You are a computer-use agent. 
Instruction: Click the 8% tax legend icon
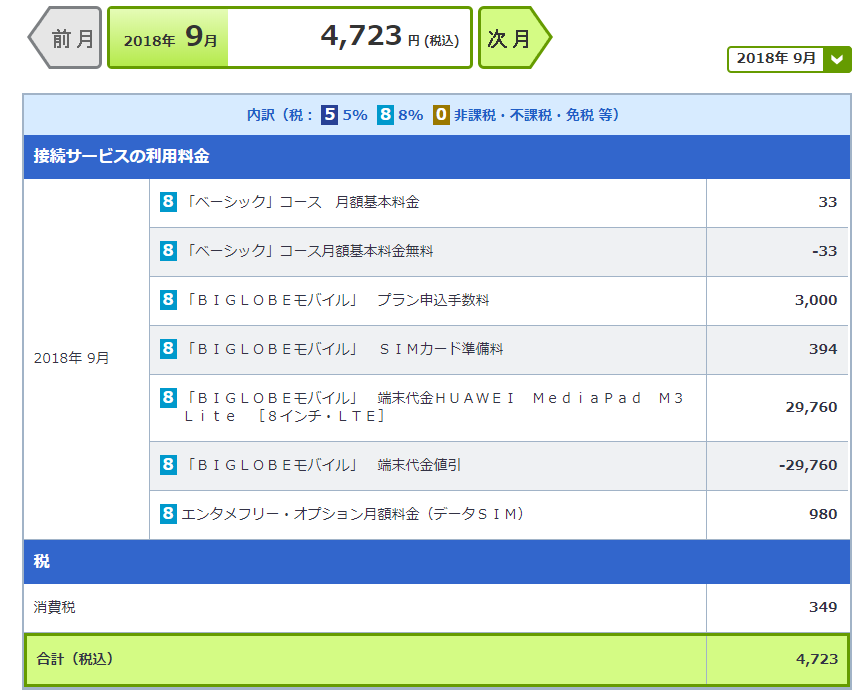click(385, 115)
